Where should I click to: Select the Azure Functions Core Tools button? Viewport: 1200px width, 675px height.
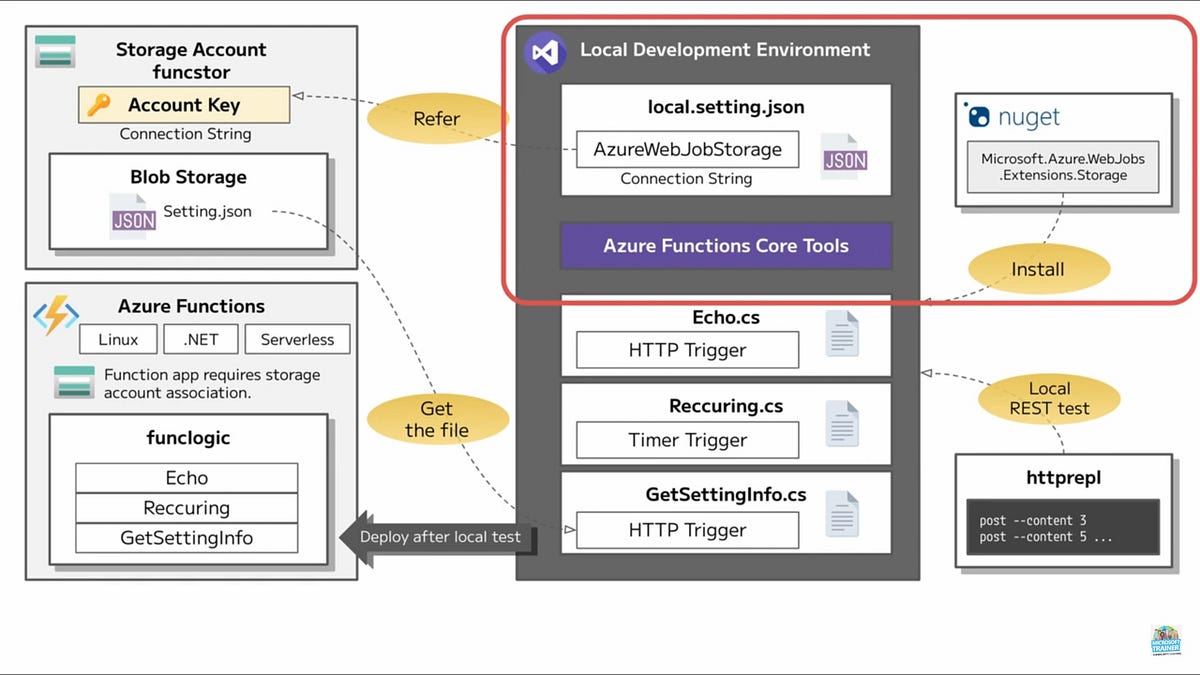tap(726, 246)
